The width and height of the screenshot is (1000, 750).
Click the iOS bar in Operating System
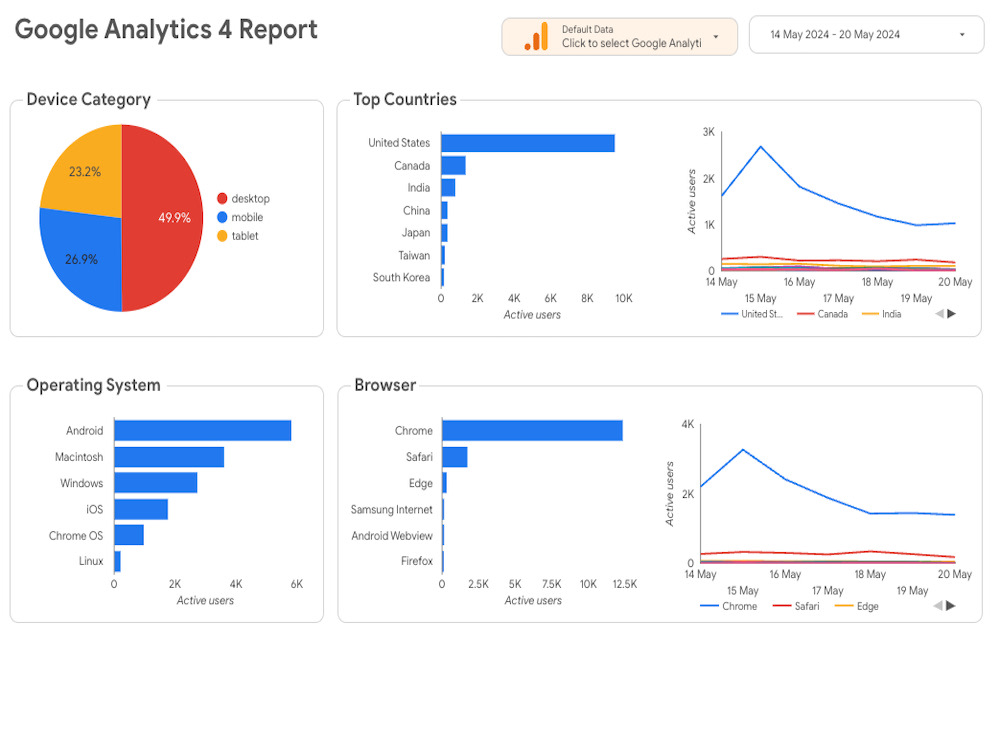click(141, 509)
